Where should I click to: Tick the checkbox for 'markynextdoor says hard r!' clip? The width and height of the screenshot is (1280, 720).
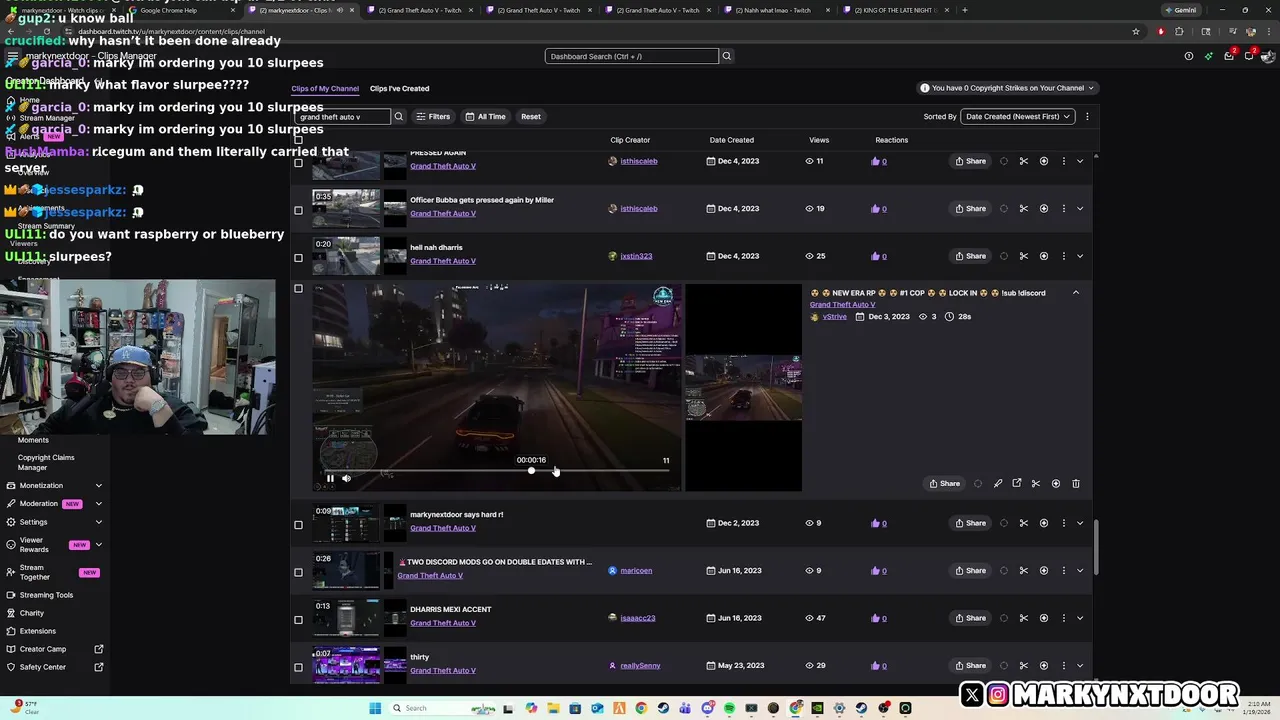[298, 525]
